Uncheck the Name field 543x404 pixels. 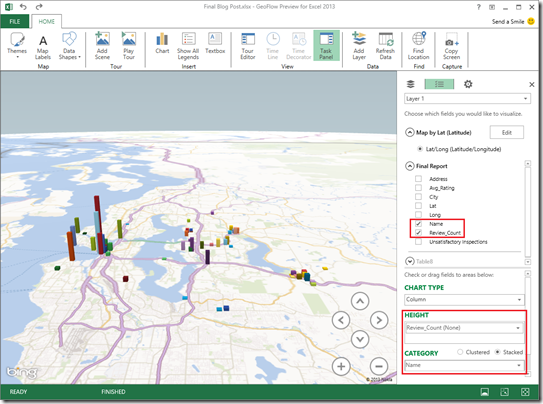[418, 224]
